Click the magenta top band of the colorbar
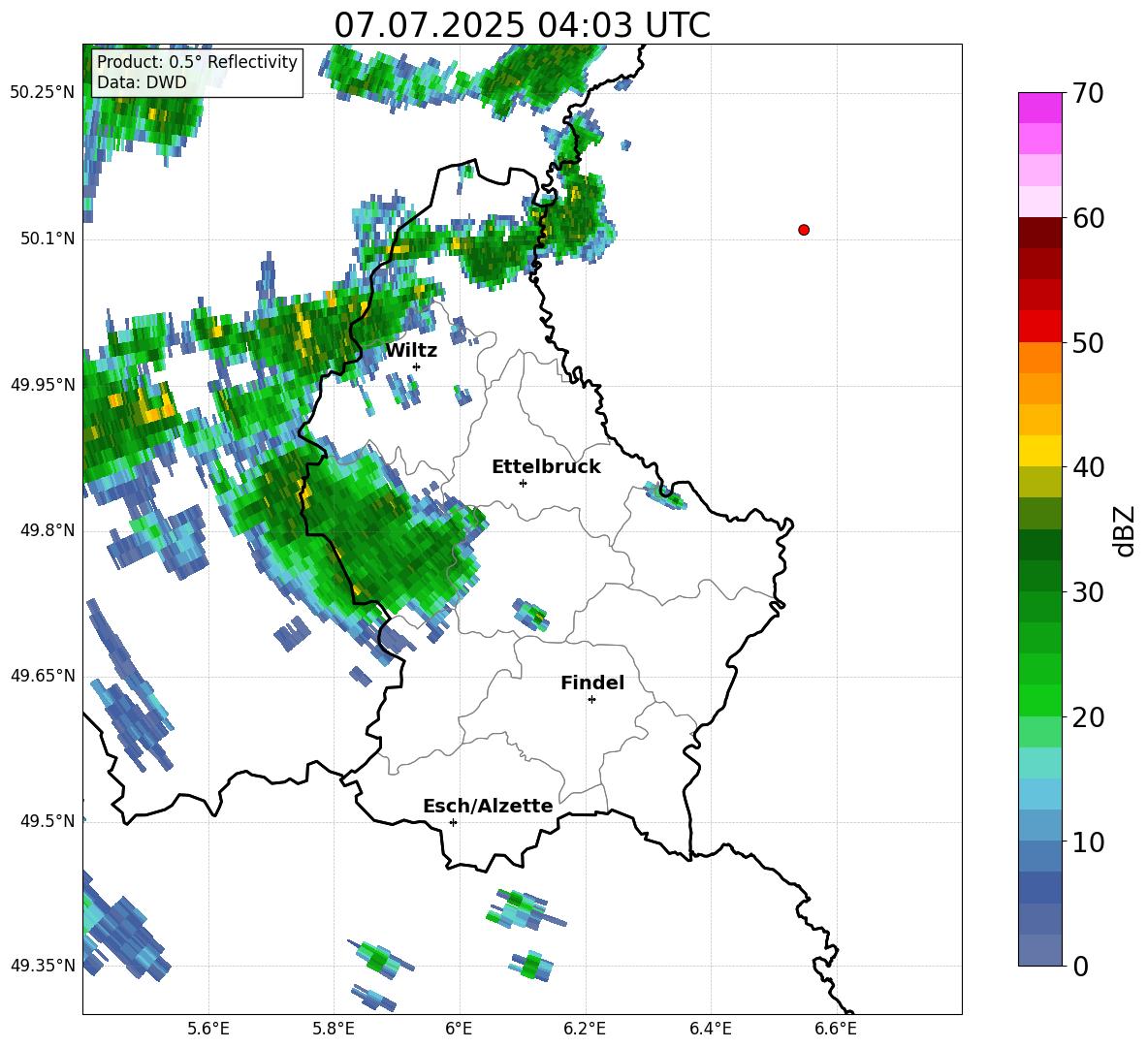The height and width of the screenshot is (1048, 1148). 1039,108
